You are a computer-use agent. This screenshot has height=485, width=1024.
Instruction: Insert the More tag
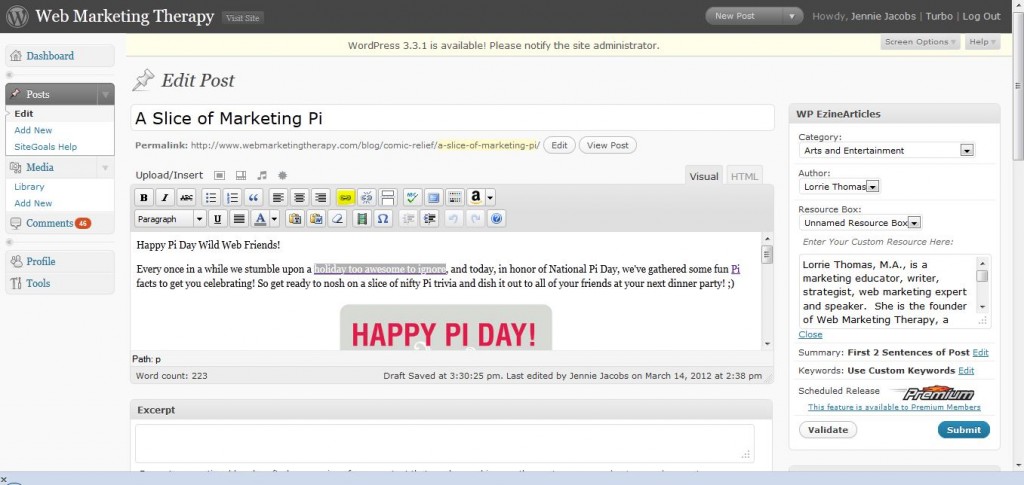coord(388,197)
